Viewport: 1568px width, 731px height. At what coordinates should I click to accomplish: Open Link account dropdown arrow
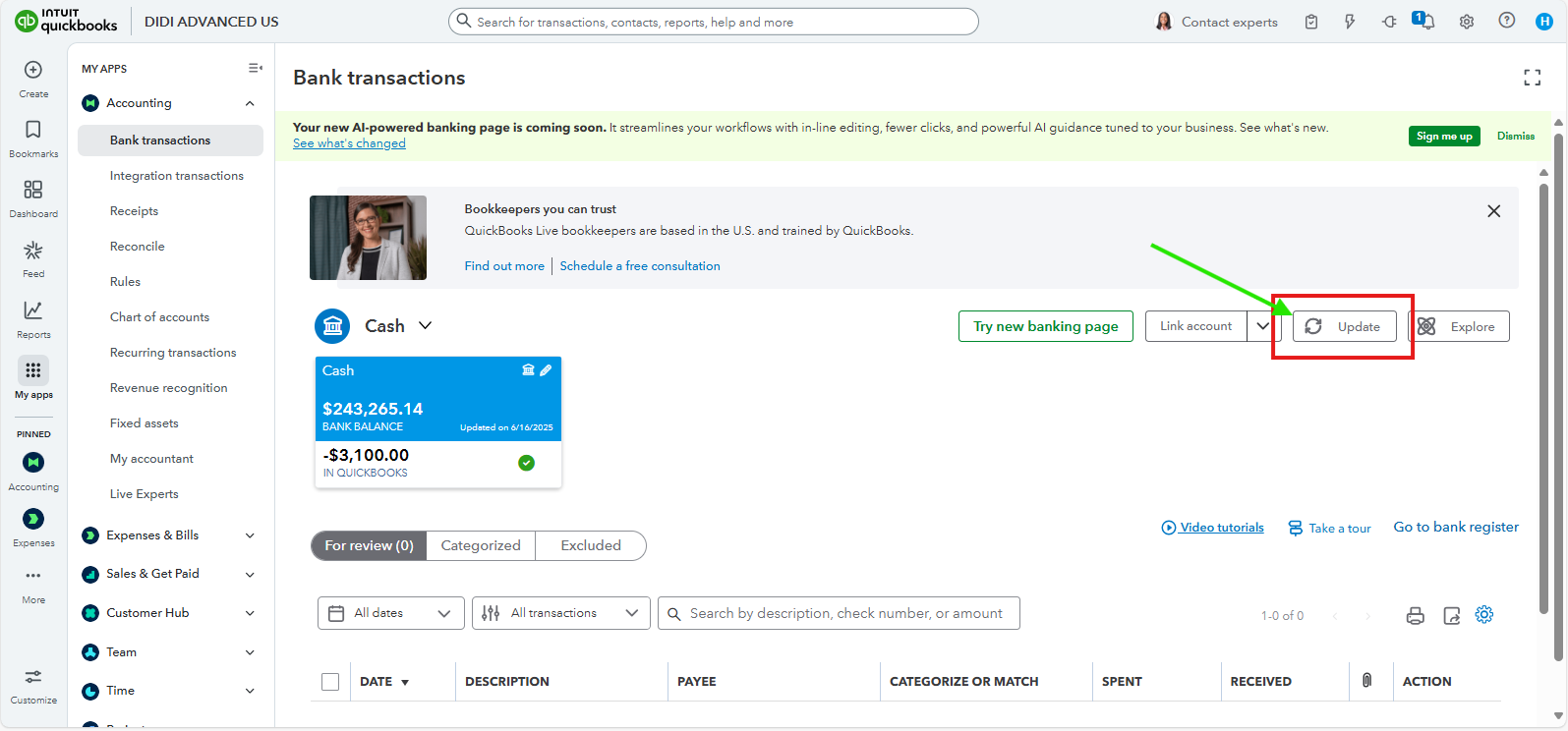[1263, 326]
